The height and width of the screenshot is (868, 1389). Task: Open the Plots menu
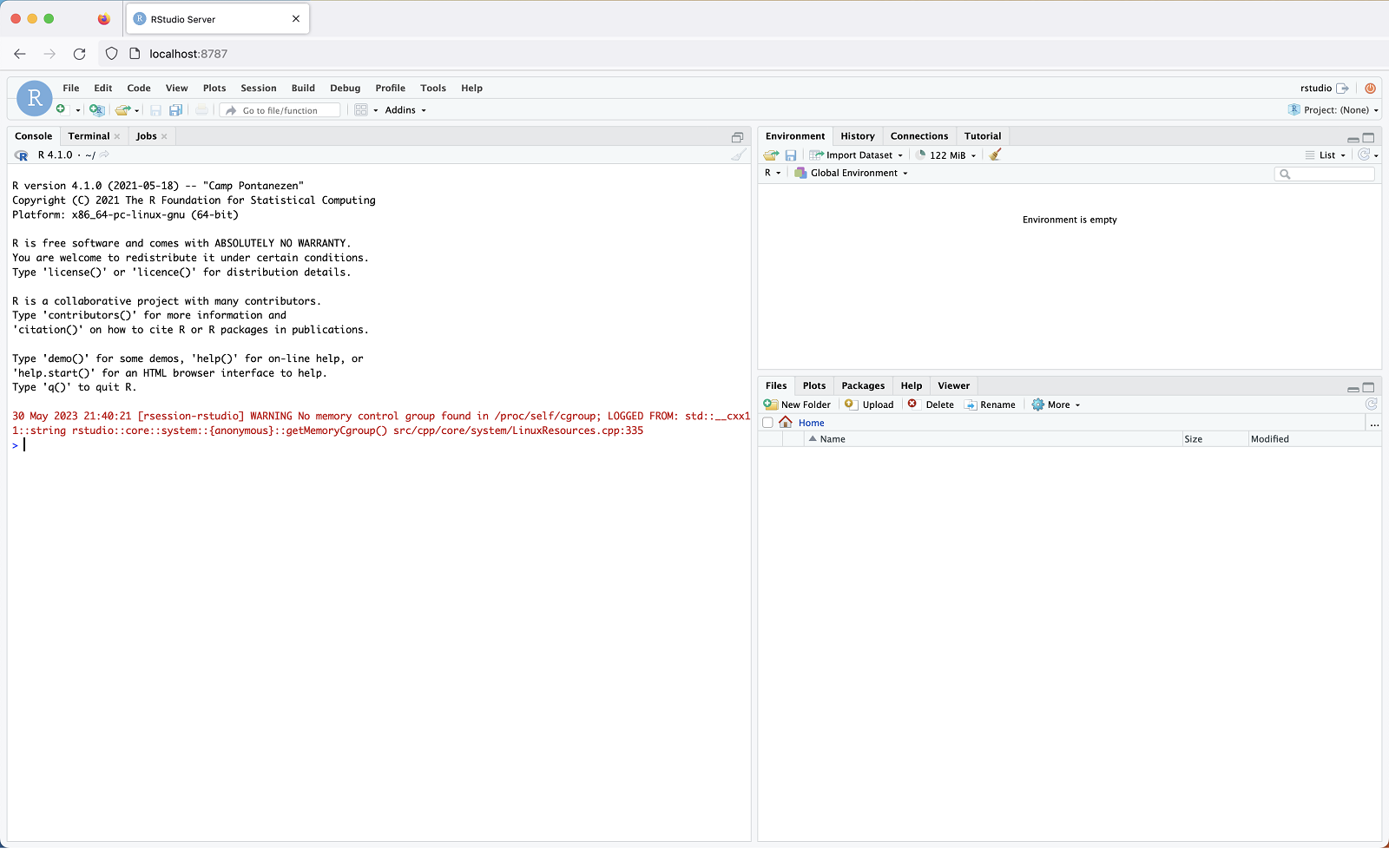[x=214, y=89]
